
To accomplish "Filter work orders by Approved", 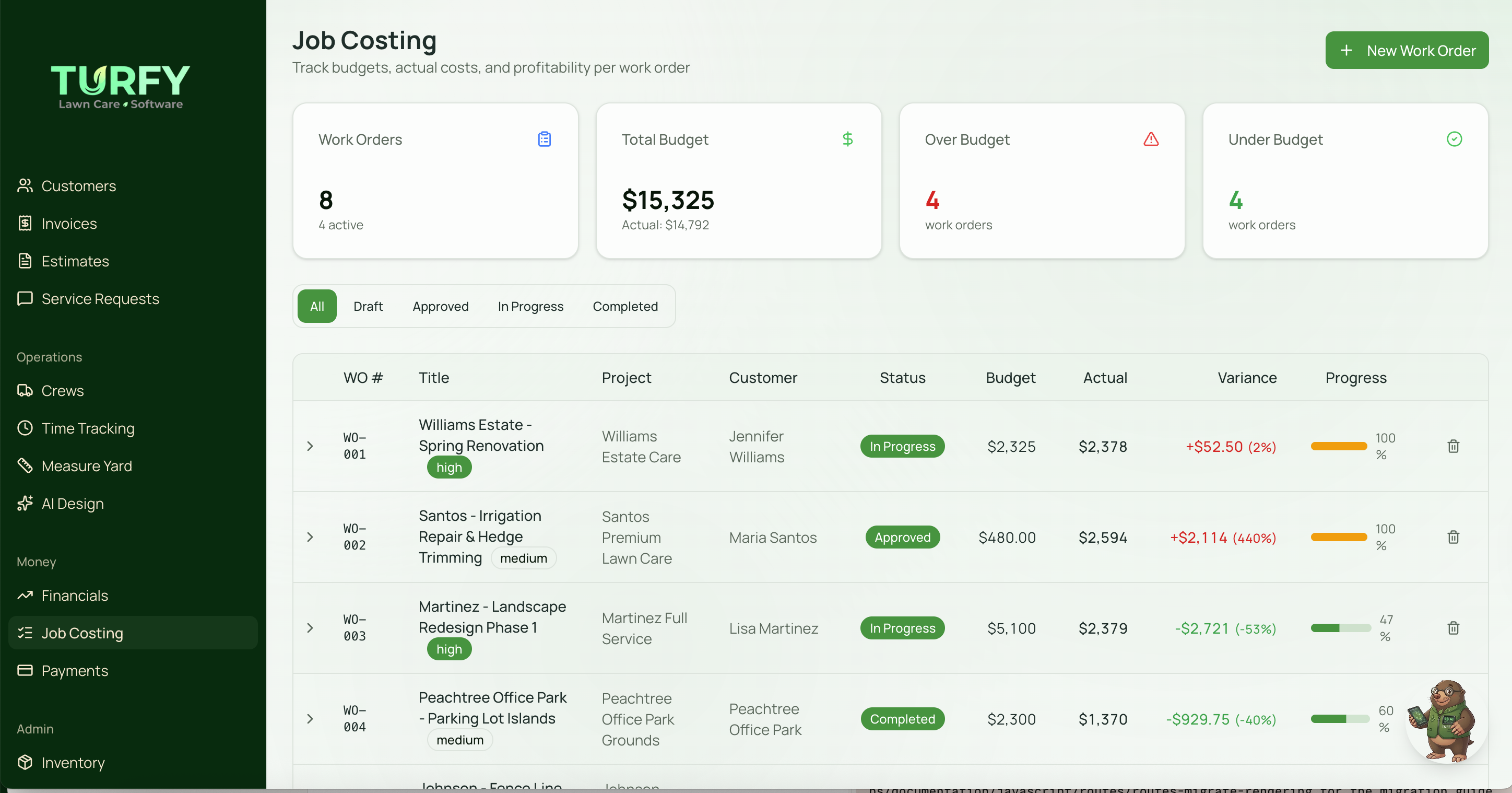I will click(x=440, y=307).
